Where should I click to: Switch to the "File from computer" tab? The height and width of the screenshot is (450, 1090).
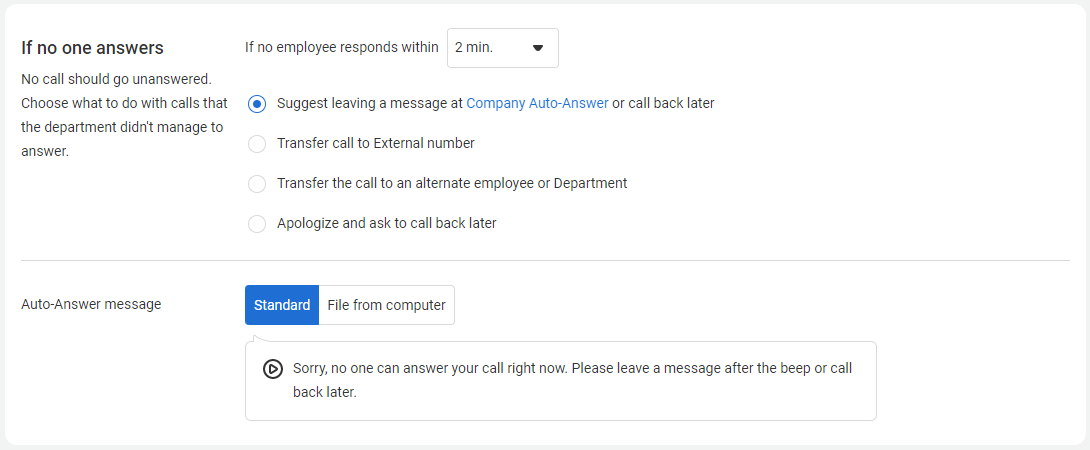pos(386,305)
